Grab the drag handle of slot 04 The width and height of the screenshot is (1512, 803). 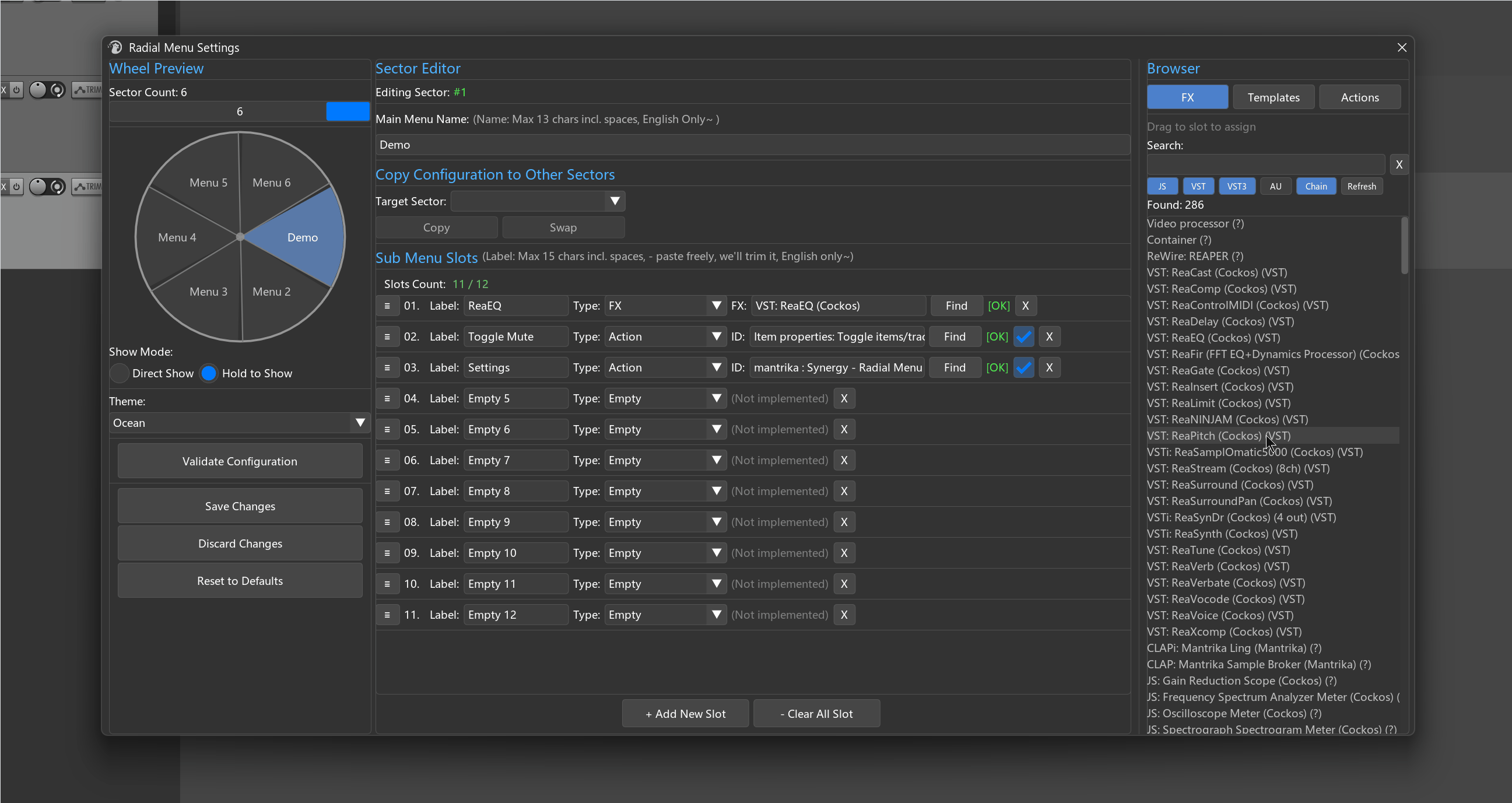point(387,398)
